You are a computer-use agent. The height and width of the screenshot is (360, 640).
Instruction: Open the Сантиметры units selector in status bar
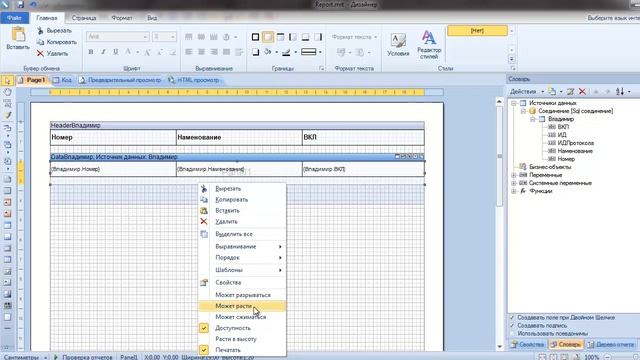click(x=24, y=357)
